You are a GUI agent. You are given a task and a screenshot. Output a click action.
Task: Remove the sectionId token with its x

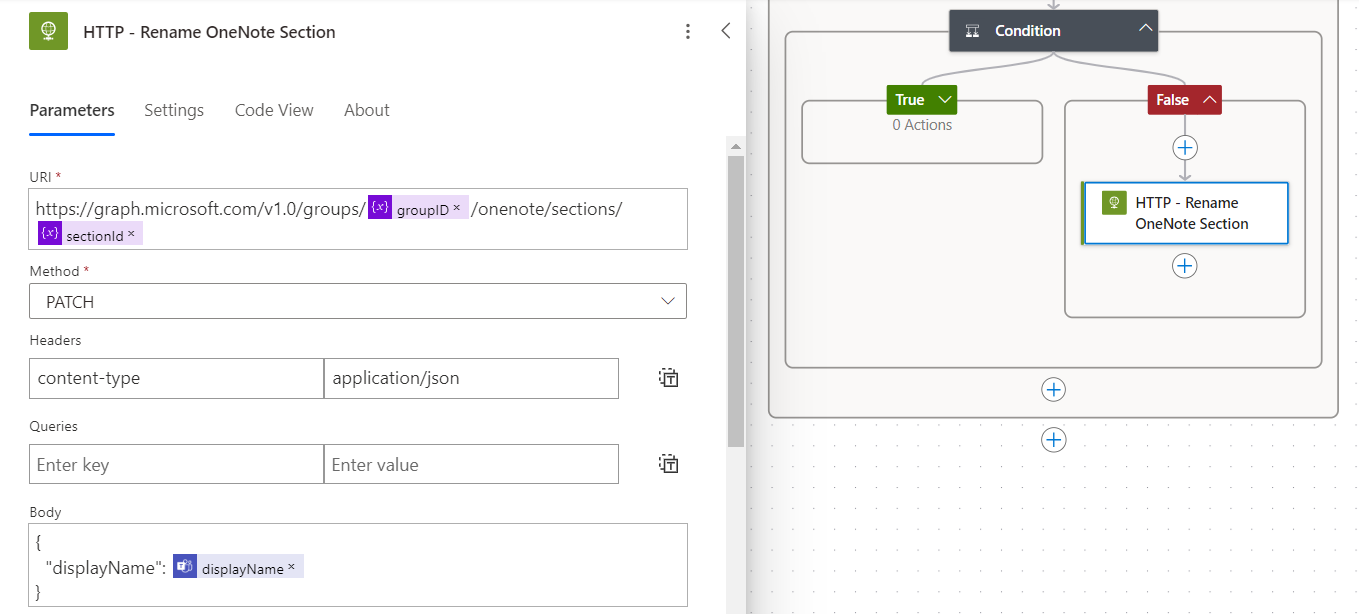[131, 234]
